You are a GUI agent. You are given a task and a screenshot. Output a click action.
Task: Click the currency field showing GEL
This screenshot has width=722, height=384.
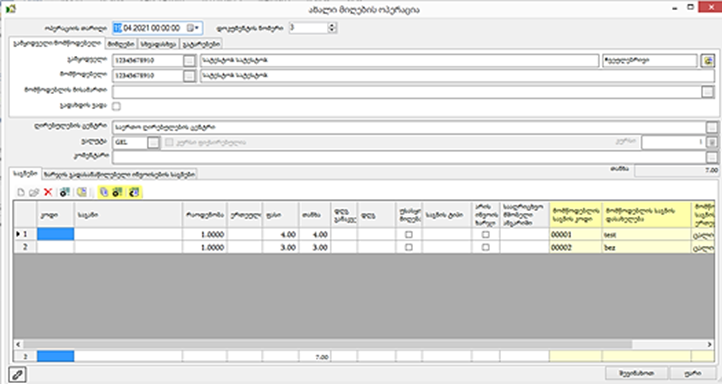pos(130,142)
